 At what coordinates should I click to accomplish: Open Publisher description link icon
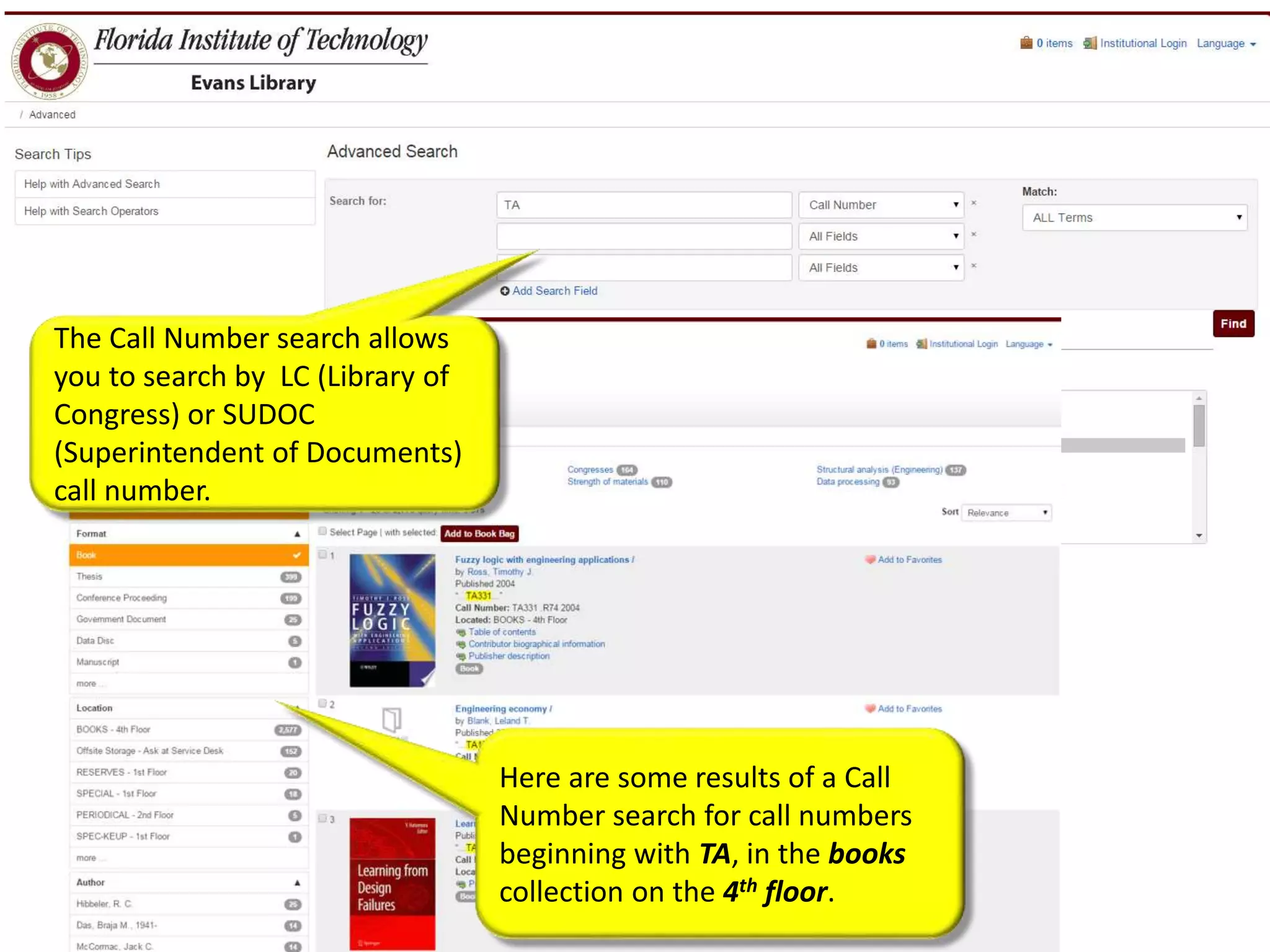461,656
